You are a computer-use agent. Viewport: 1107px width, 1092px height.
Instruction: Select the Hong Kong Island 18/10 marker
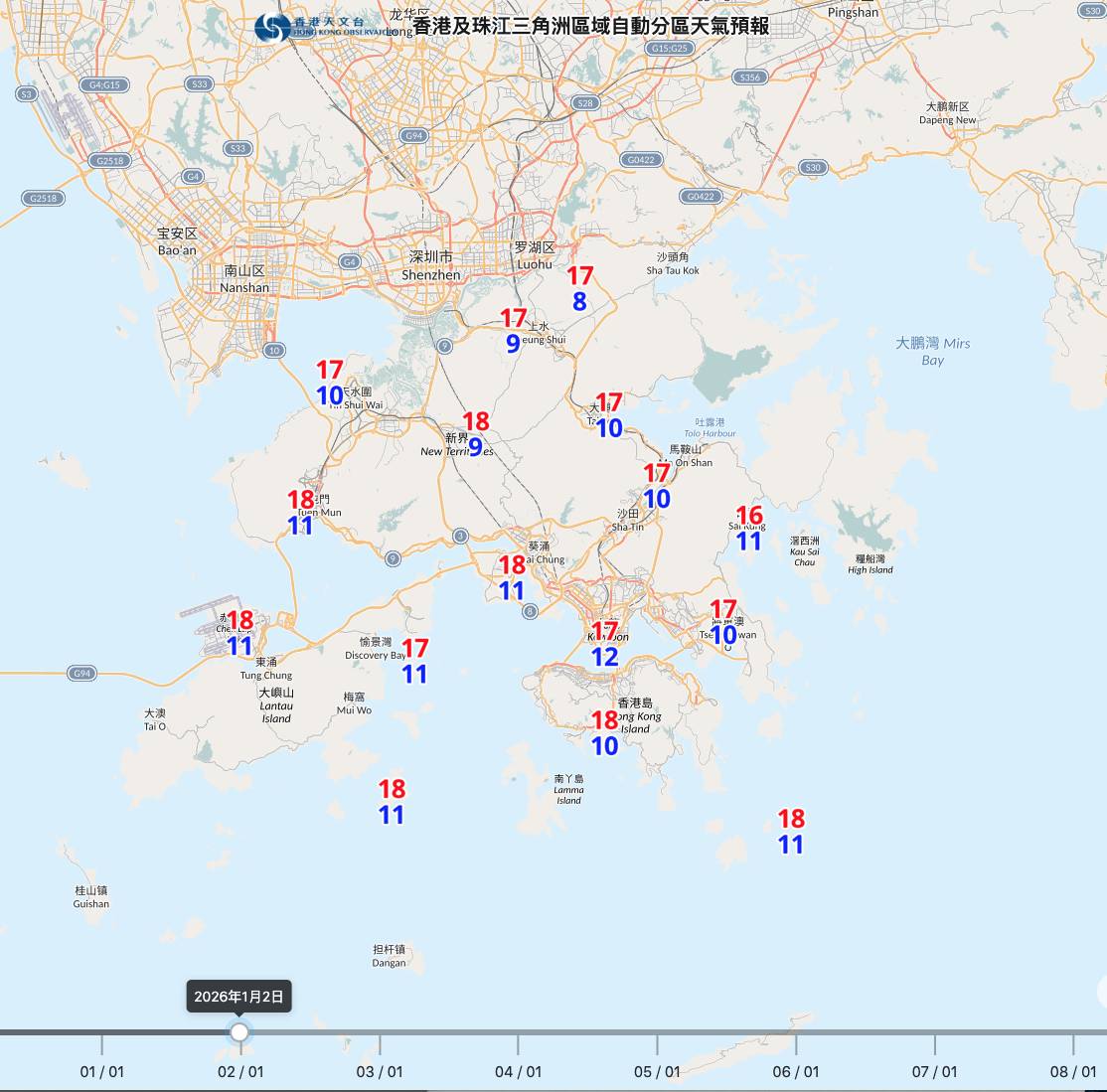tap(605, 733)
